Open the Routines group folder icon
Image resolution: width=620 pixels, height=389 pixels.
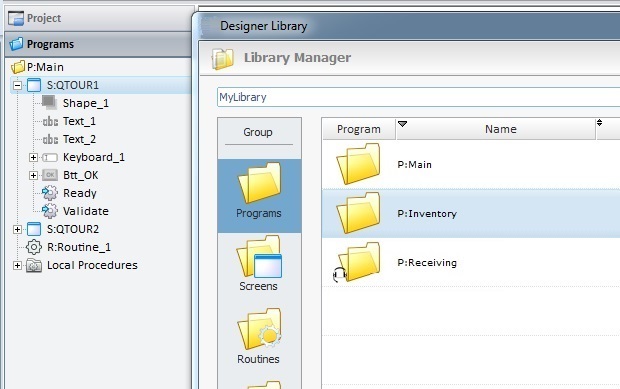[x=259, y=329]
